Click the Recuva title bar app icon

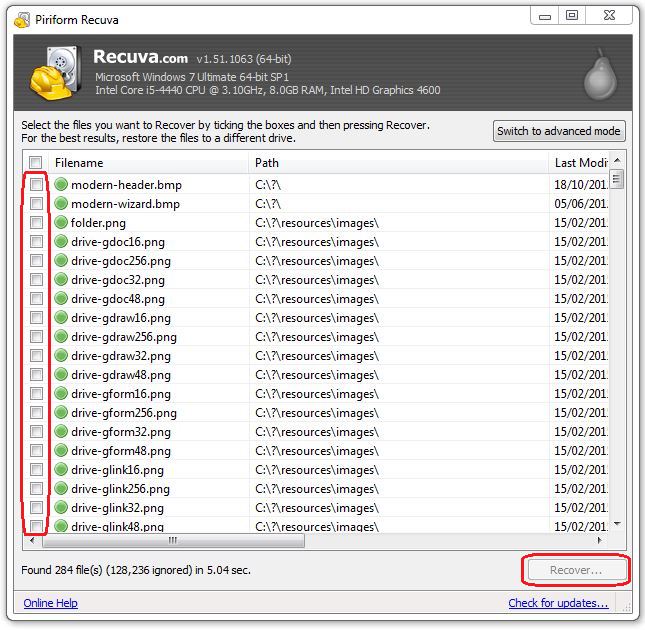[22, 20]
